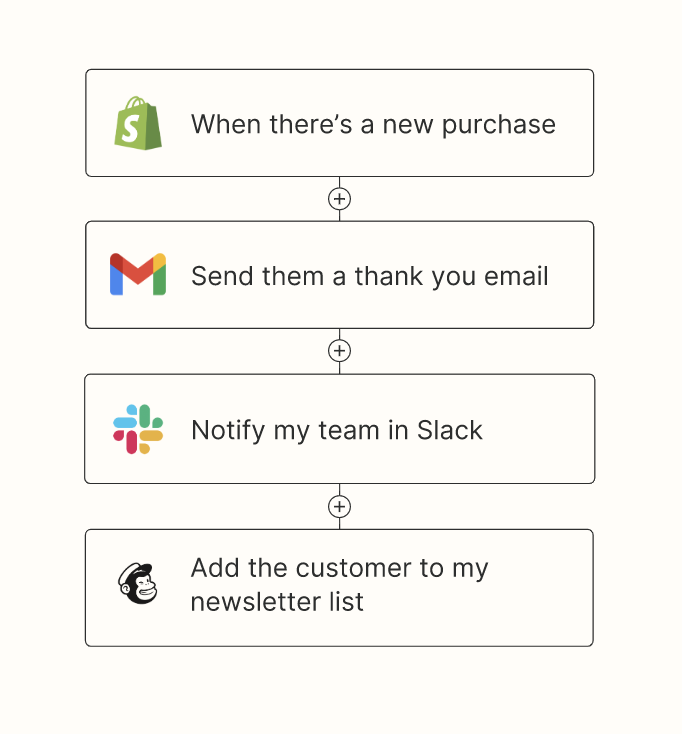Click "newsletter list" in the last step
Viewport: 682px width, 734px height.
(x=277, y=602)
